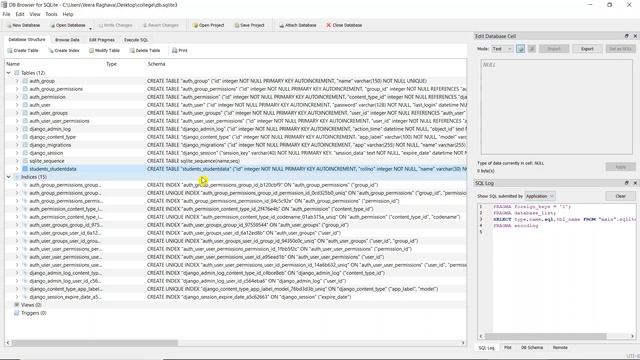Screen dimensions: 640x360
Task: Close the Edit Database Cell panel
Action: [x=635, y=36]
